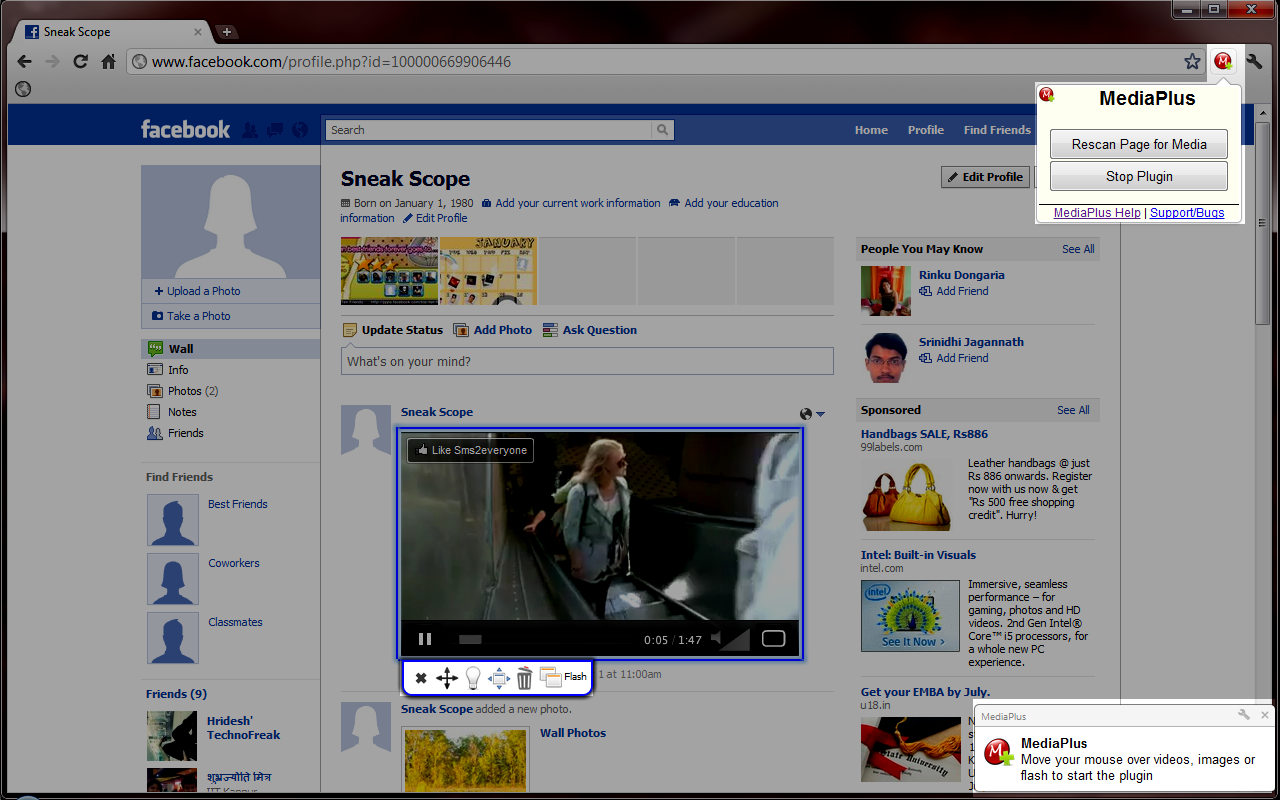
Task: Click the What's on your mind box
Action: (587, 361)
